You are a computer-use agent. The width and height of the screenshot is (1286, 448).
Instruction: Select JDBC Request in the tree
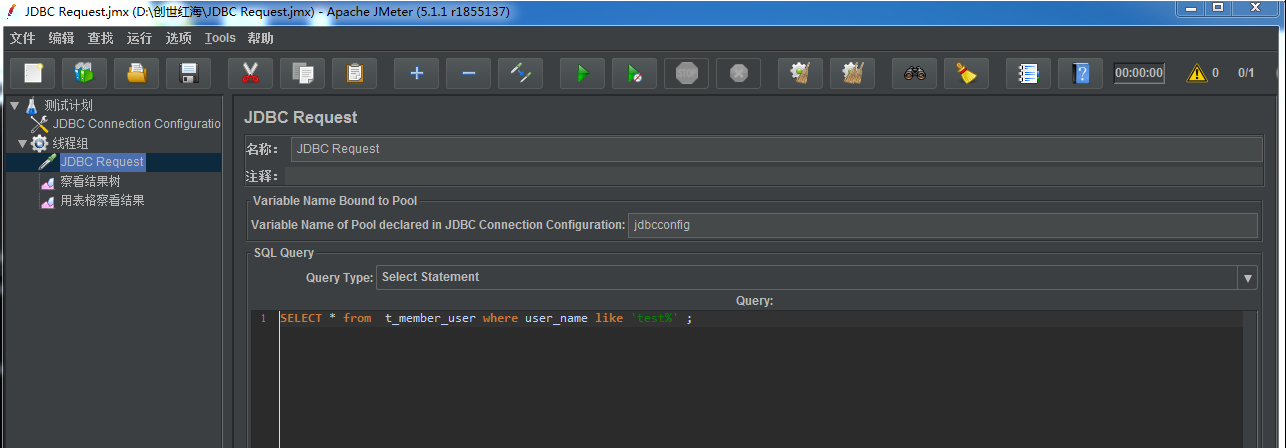(x=102, y=162)
